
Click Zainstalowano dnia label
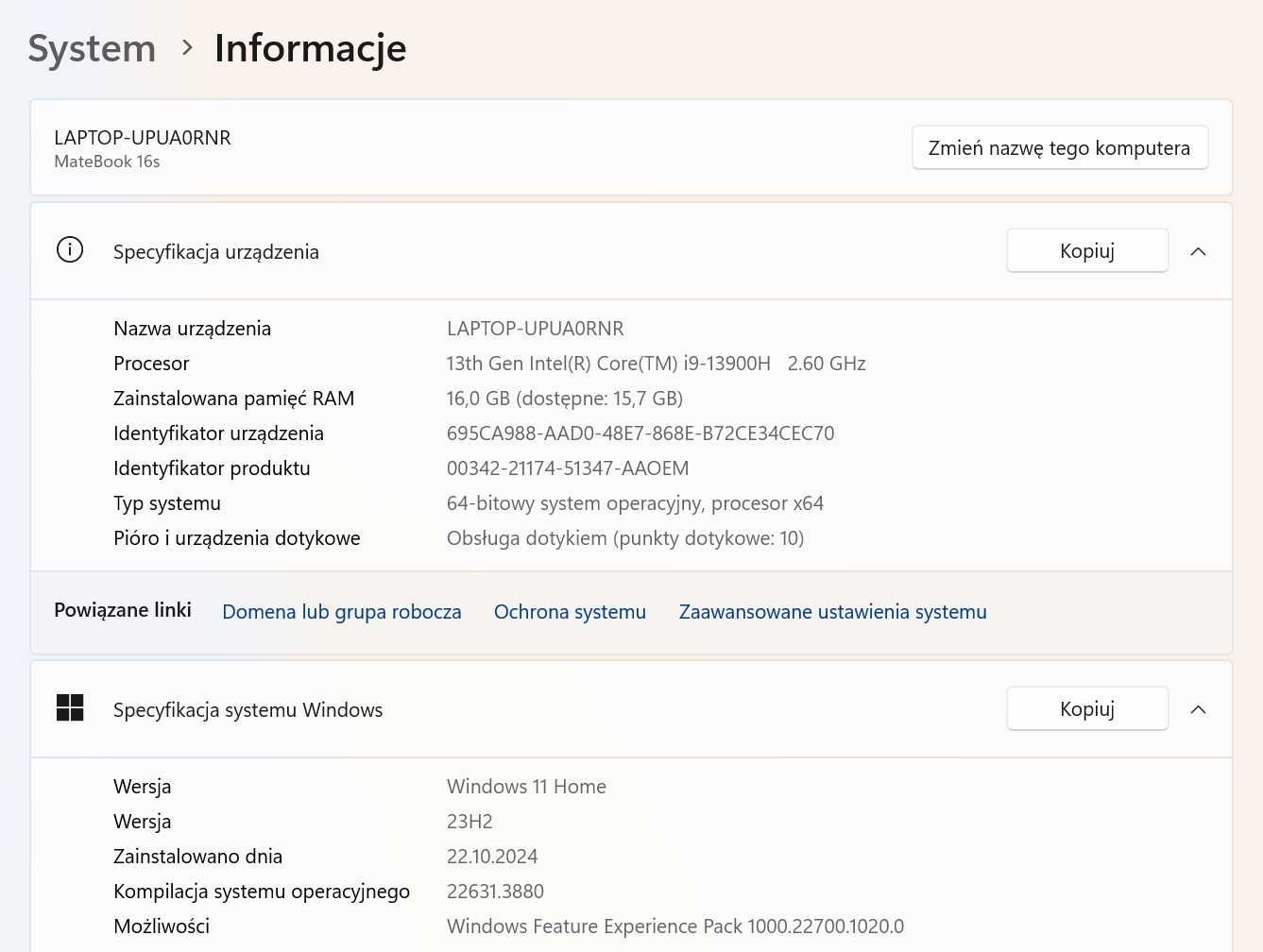198,857
